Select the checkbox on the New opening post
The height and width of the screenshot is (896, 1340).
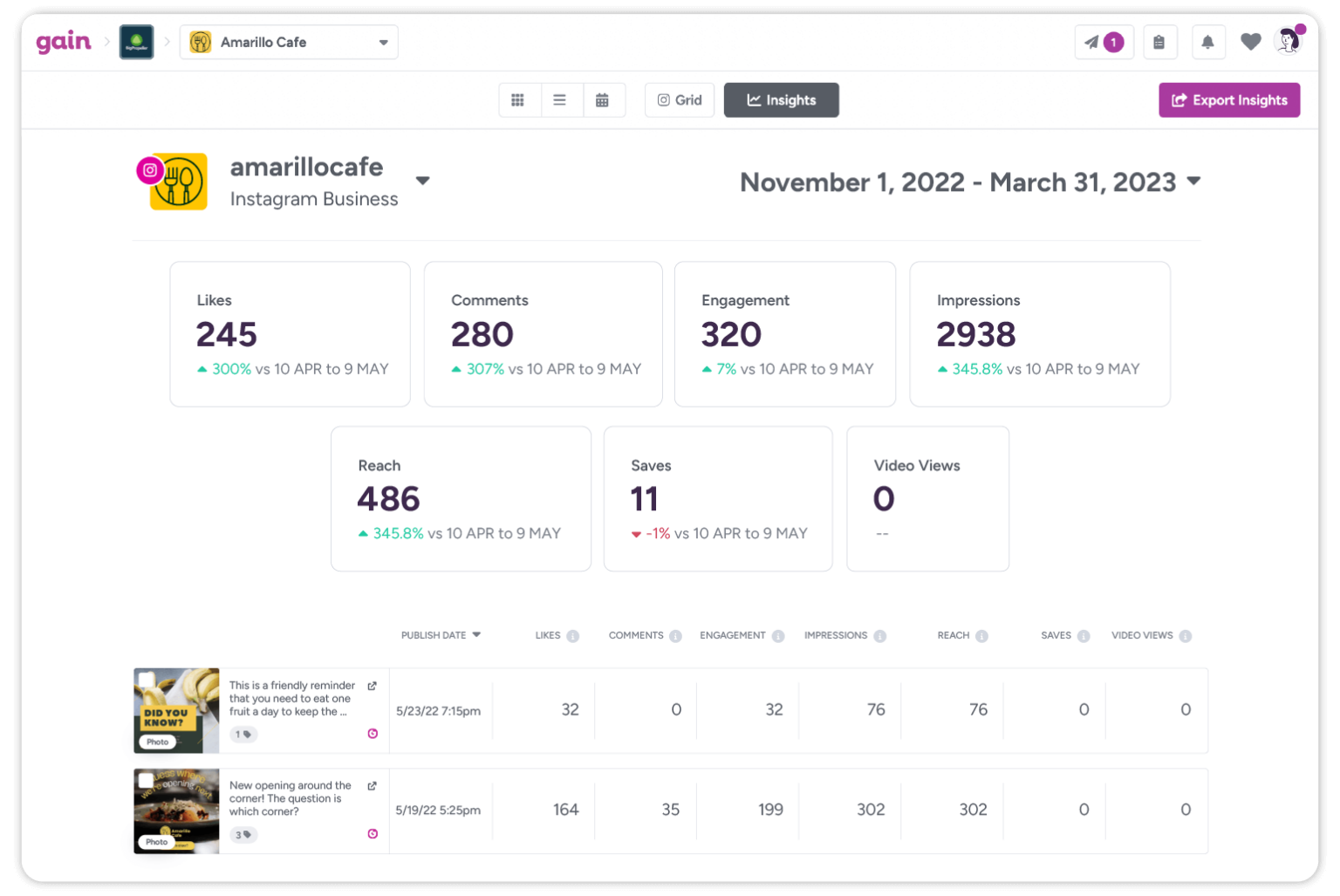click(x=145, y=779)
